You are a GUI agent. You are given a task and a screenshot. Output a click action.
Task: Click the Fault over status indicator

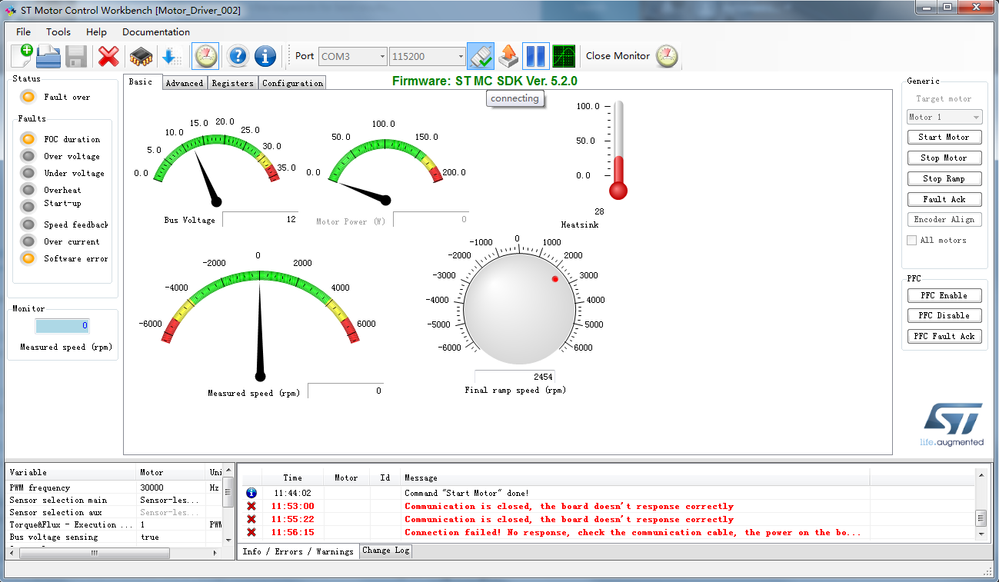(28, 97)
